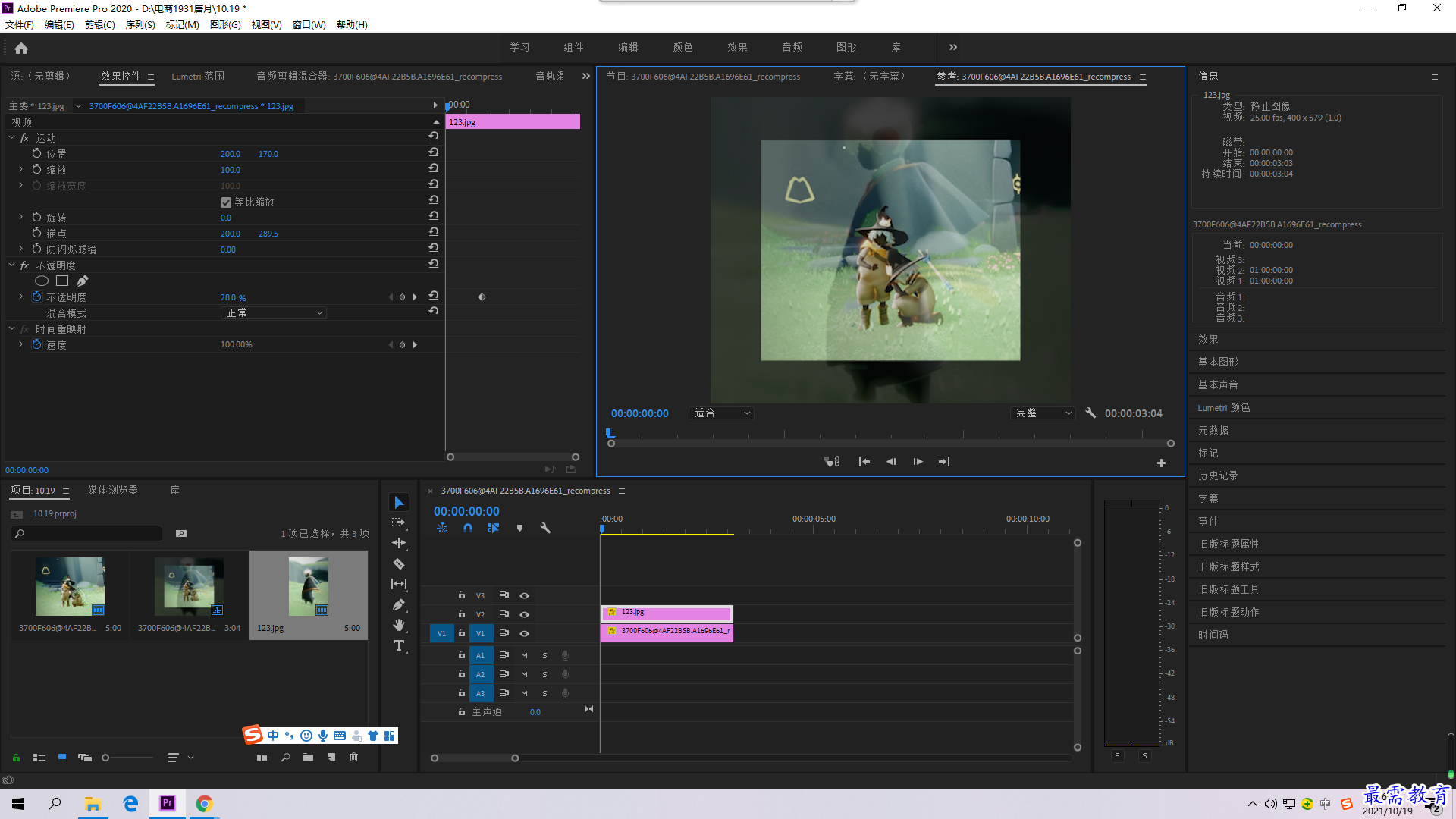
Task: Open Premiere Pro from Windows taskbar
Action: click(x=168, y=802)
